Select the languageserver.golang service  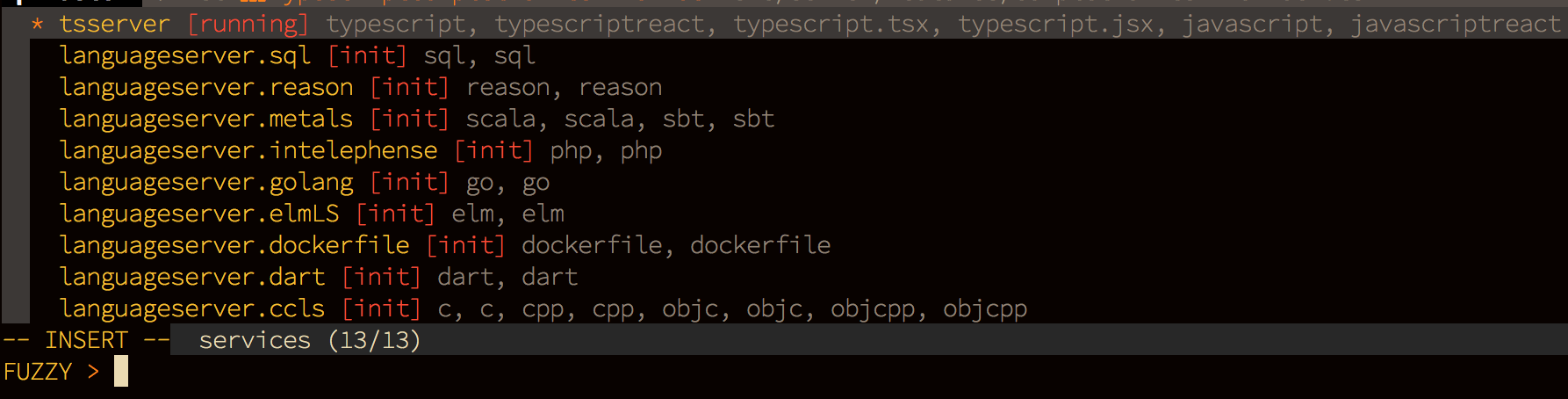coord(798,182)
